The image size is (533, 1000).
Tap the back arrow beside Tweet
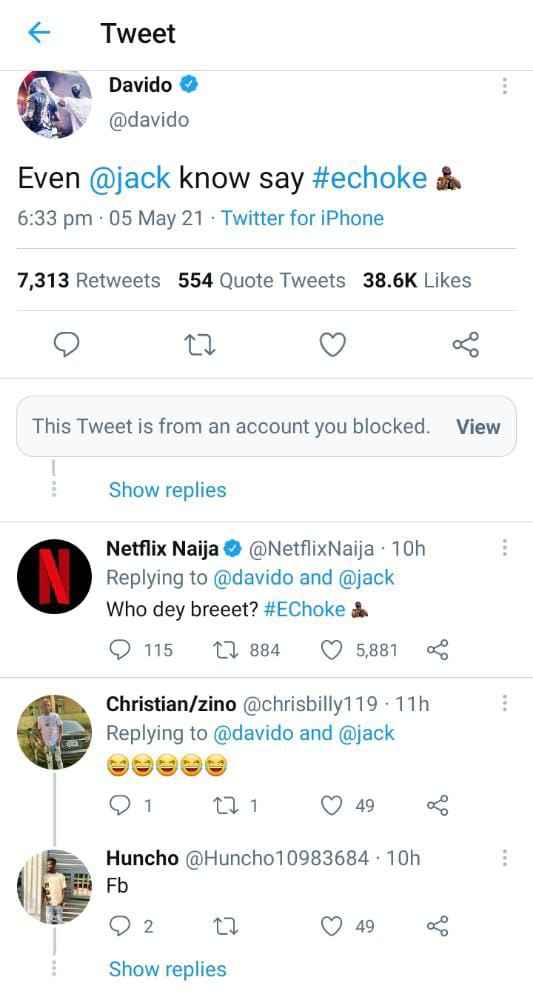(39, 33)
